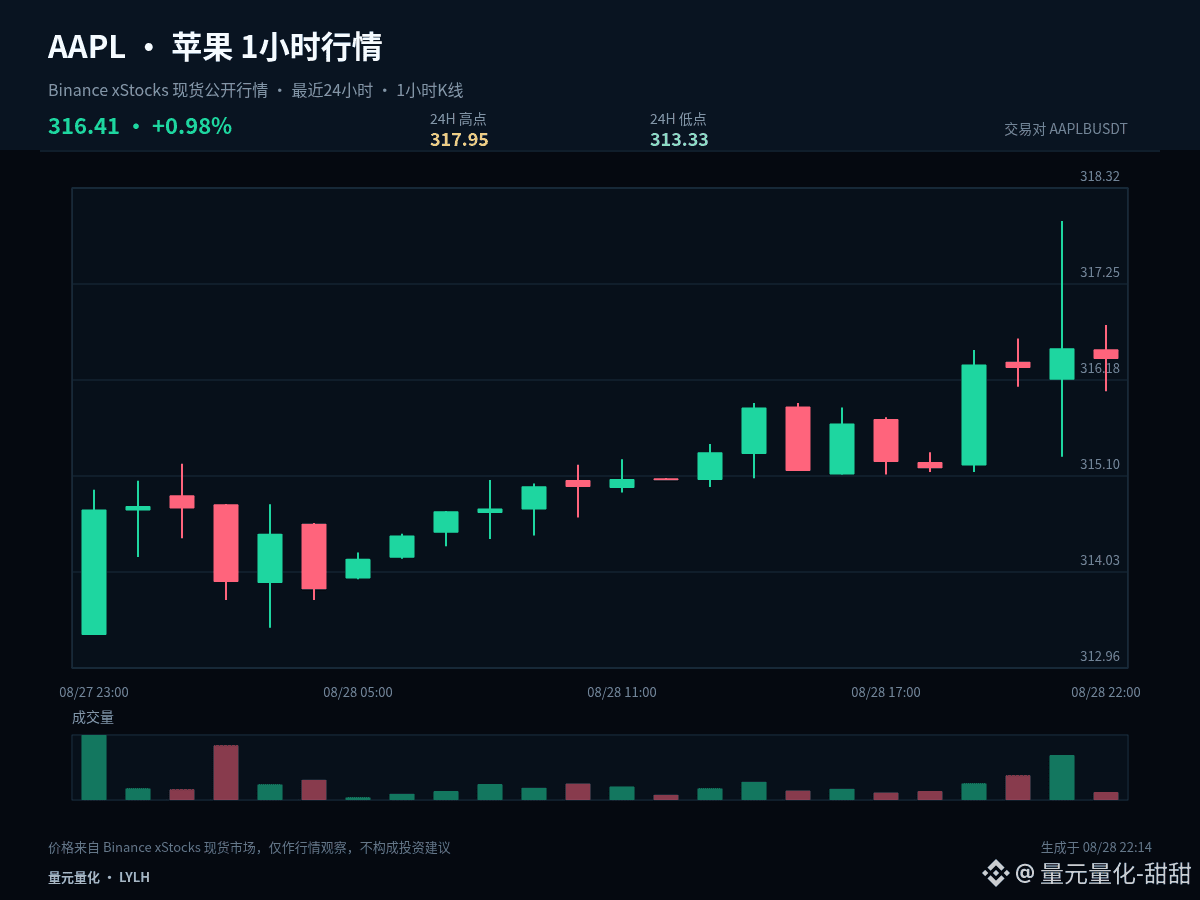The height and width of the screenshot is (900, 1200).
Task: Click the "成交量" volume section heading
Action: tap(93, 717)
